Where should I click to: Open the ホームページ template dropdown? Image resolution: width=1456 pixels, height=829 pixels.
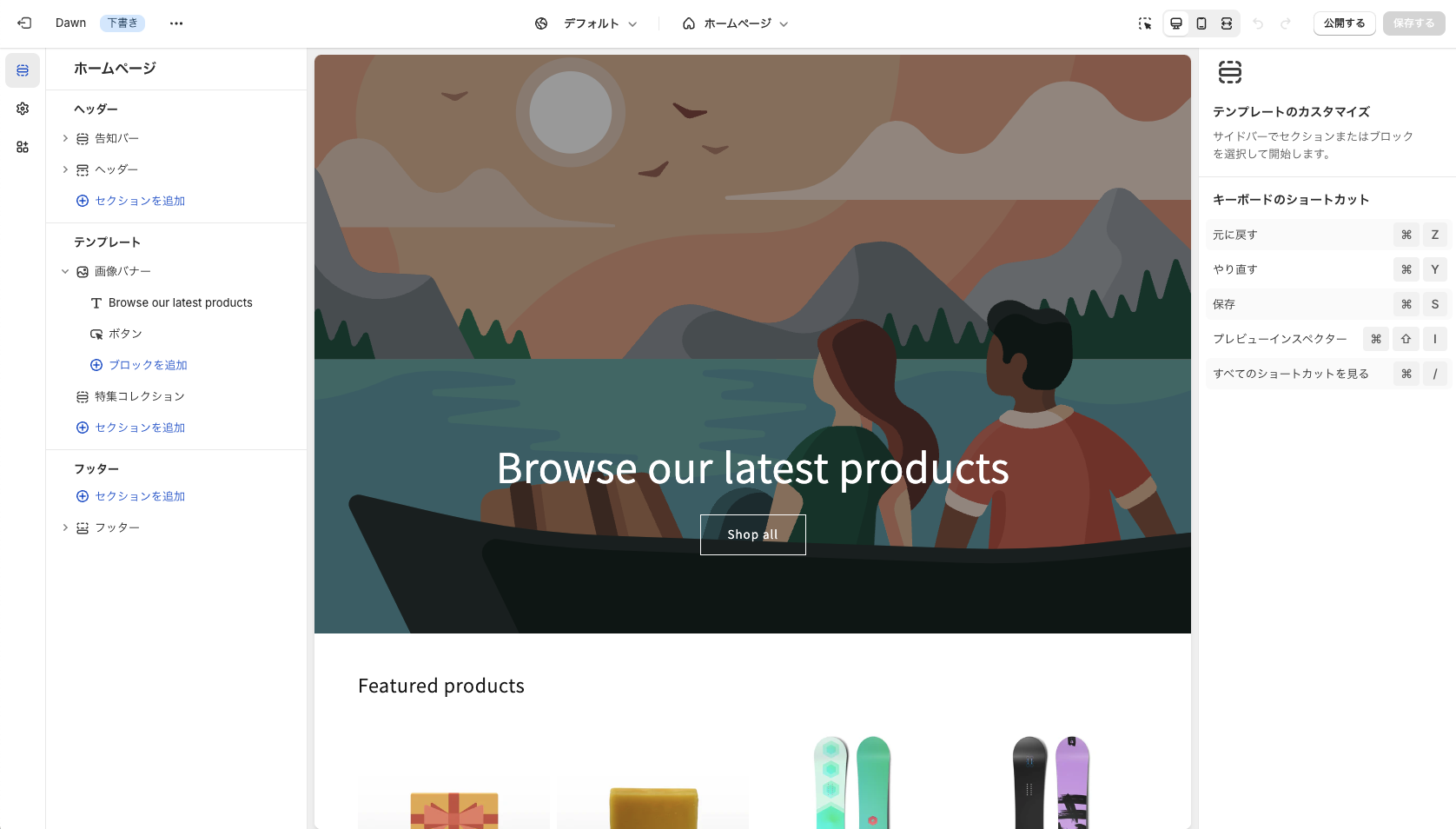(x=735, y=23)
